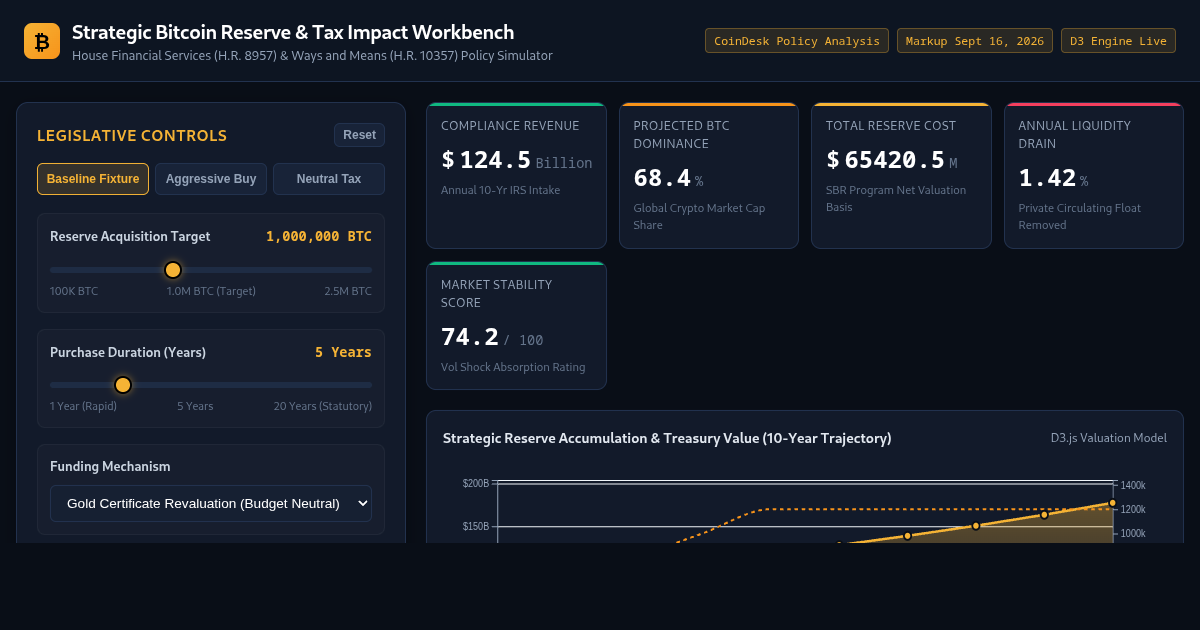Click the 2.5M BTC slider label
The width and height of the screenshot is (1200, 630).
347,291
